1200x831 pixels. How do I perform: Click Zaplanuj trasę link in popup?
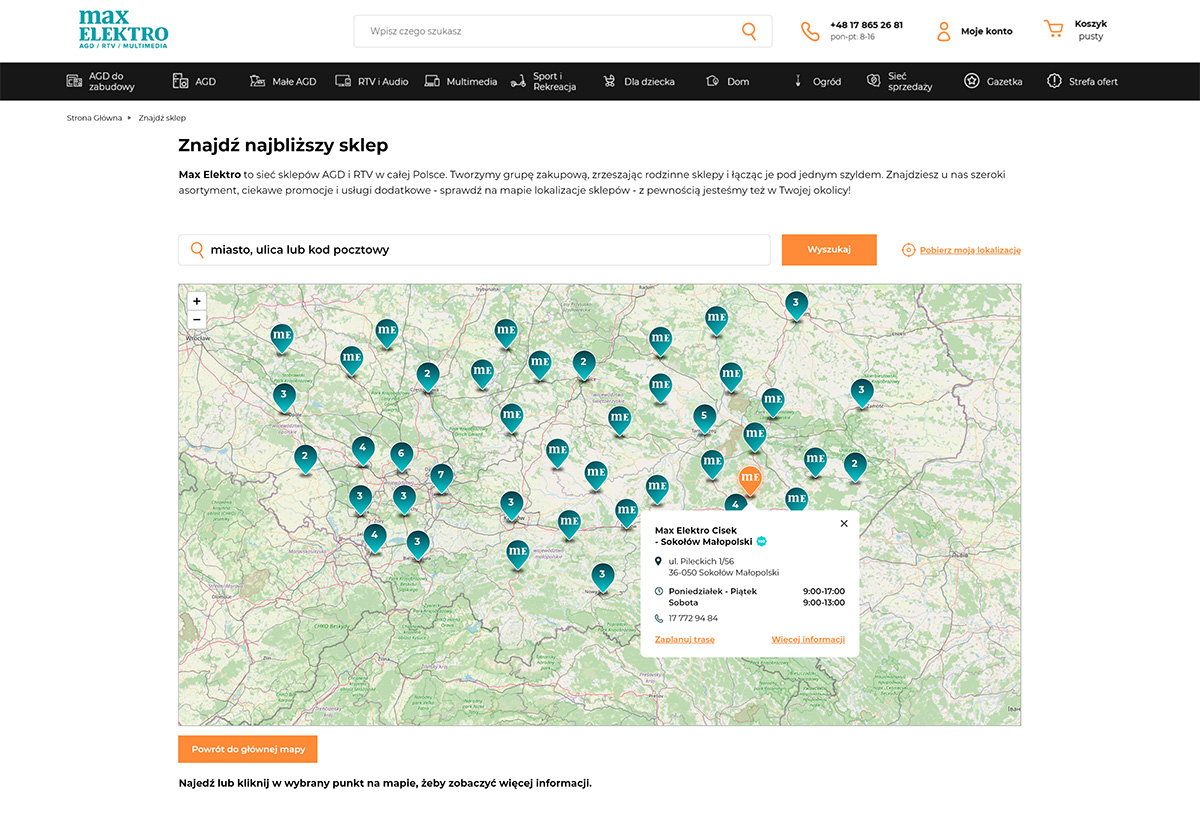684,640
